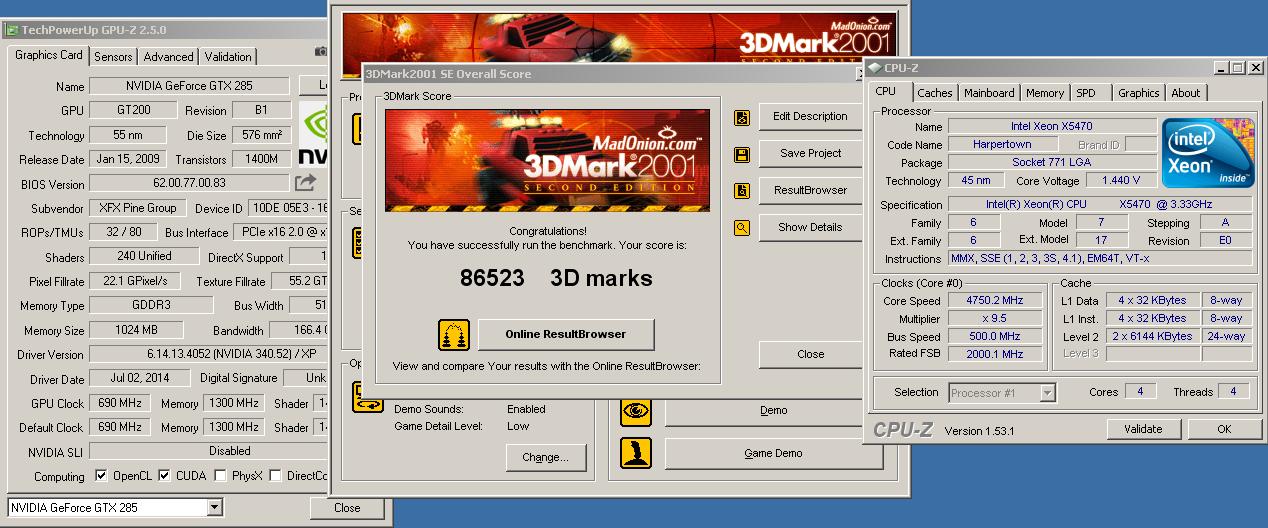Open the Graphics tab in CPU-Z
This screenshot has height=528, width=1268.
(1139, 93)
